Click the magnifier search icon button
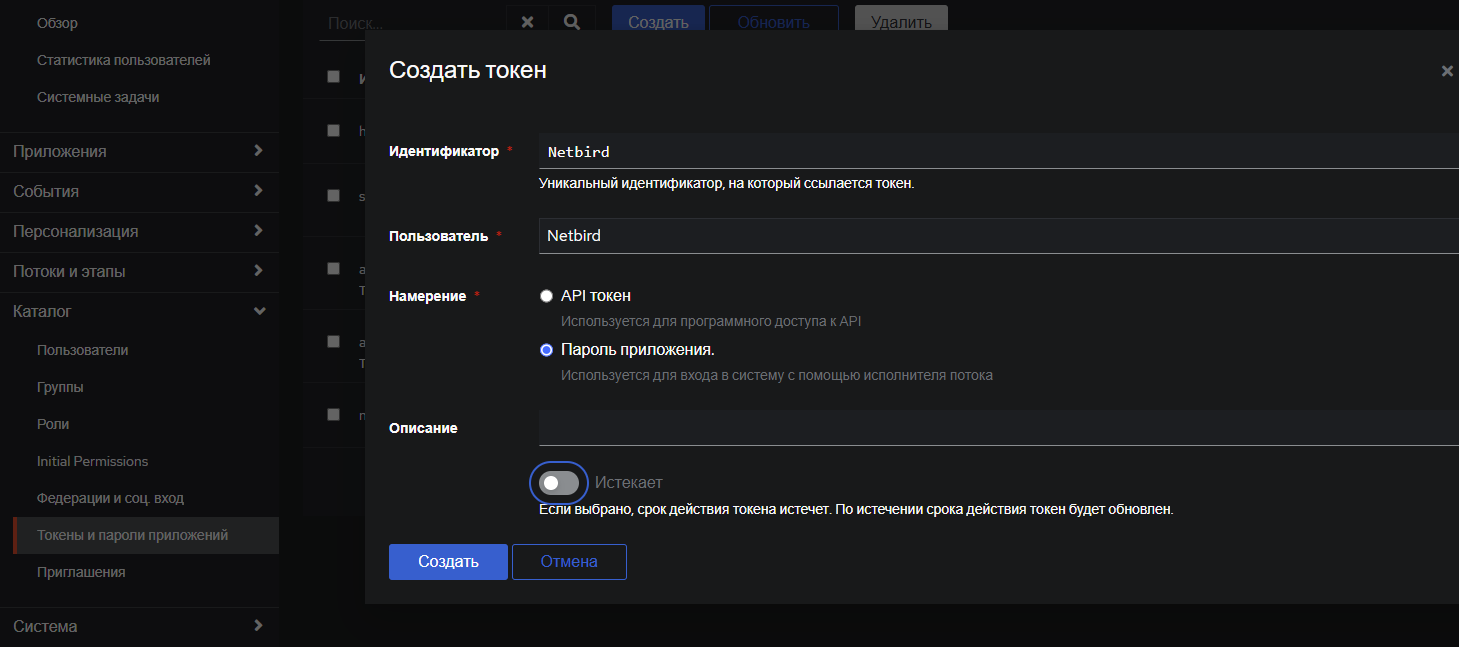Viewport: 1459px width, 647px height. coord(572,22)
